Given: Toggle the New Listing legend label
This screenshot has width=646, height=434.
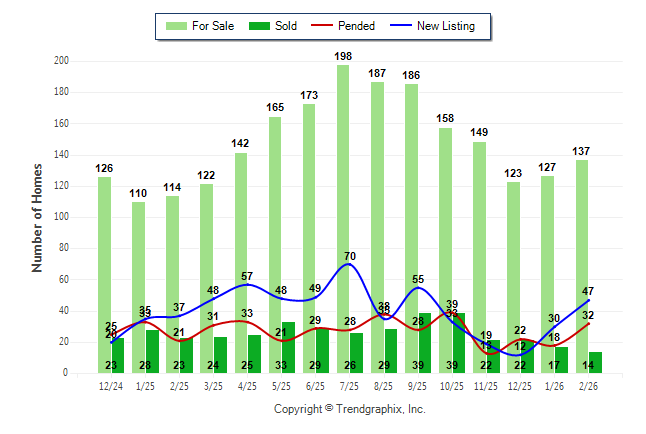Looking at the screenshot, I should tap(445, 26).
